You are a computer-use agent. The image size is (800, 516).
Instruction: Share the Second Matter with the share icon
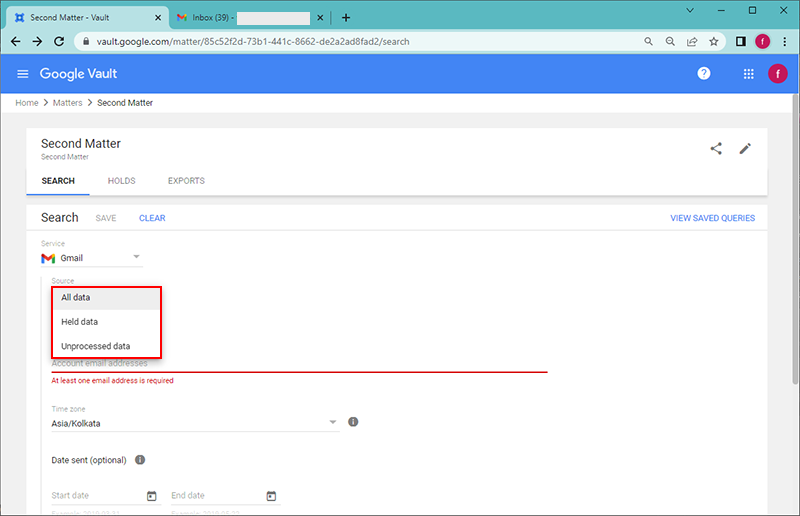pos(716,149)
